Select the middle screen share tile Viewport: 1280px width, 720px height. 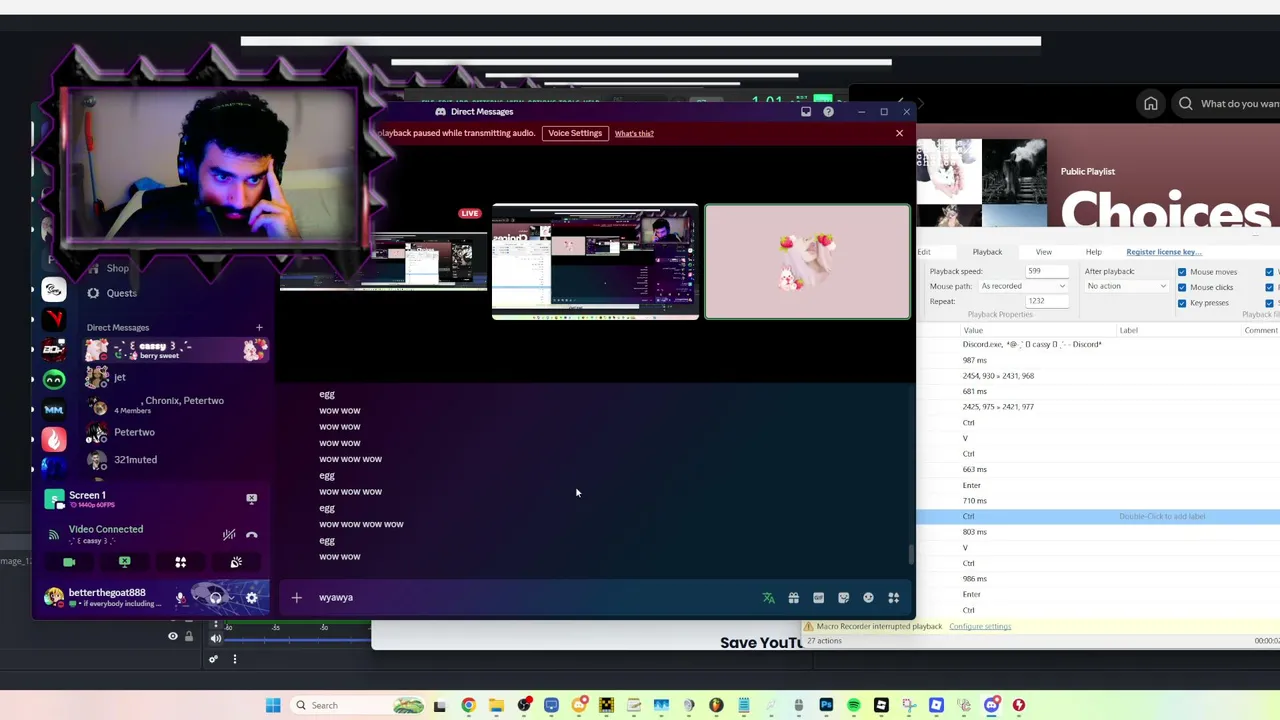(x=595, y=262)
